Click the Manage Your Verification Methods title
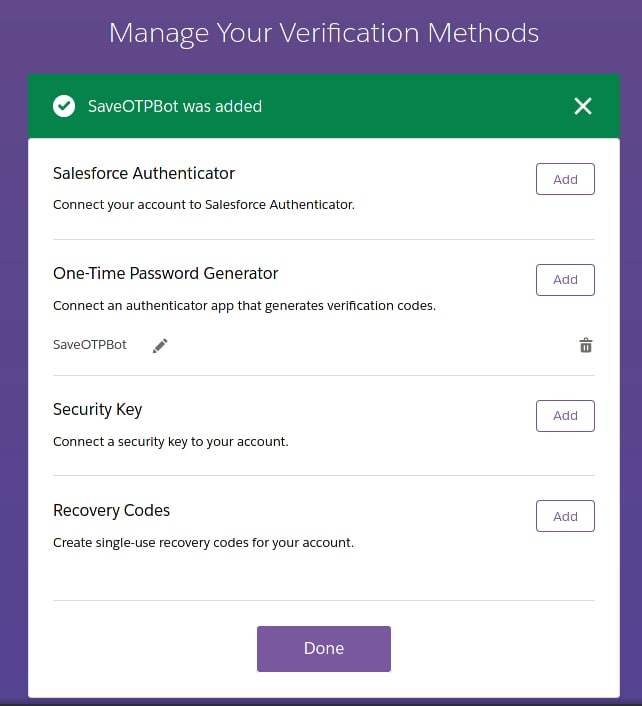 (x=324, y=33)
